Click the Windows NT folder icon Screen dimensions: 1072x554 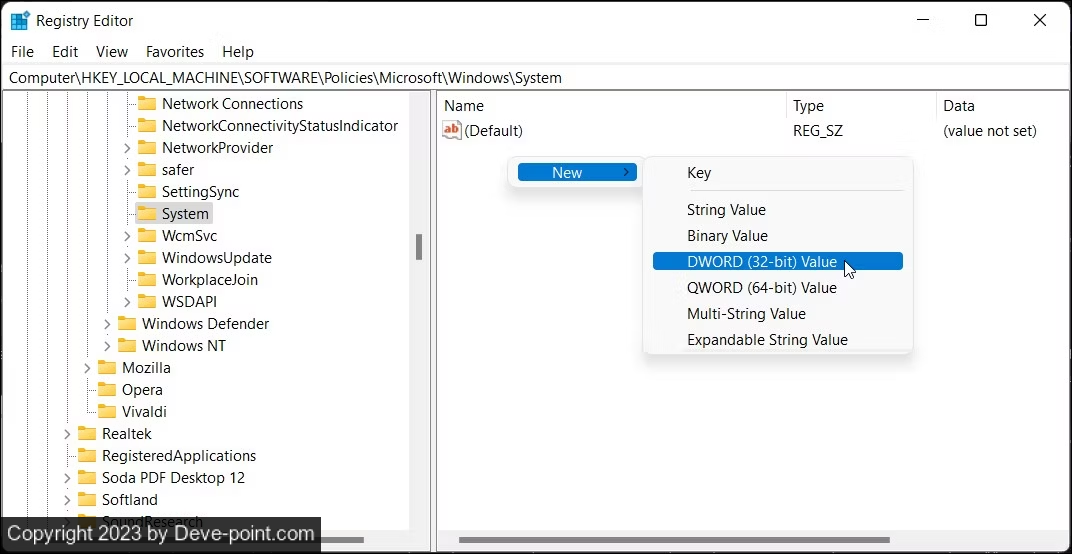tap(127, 345)
